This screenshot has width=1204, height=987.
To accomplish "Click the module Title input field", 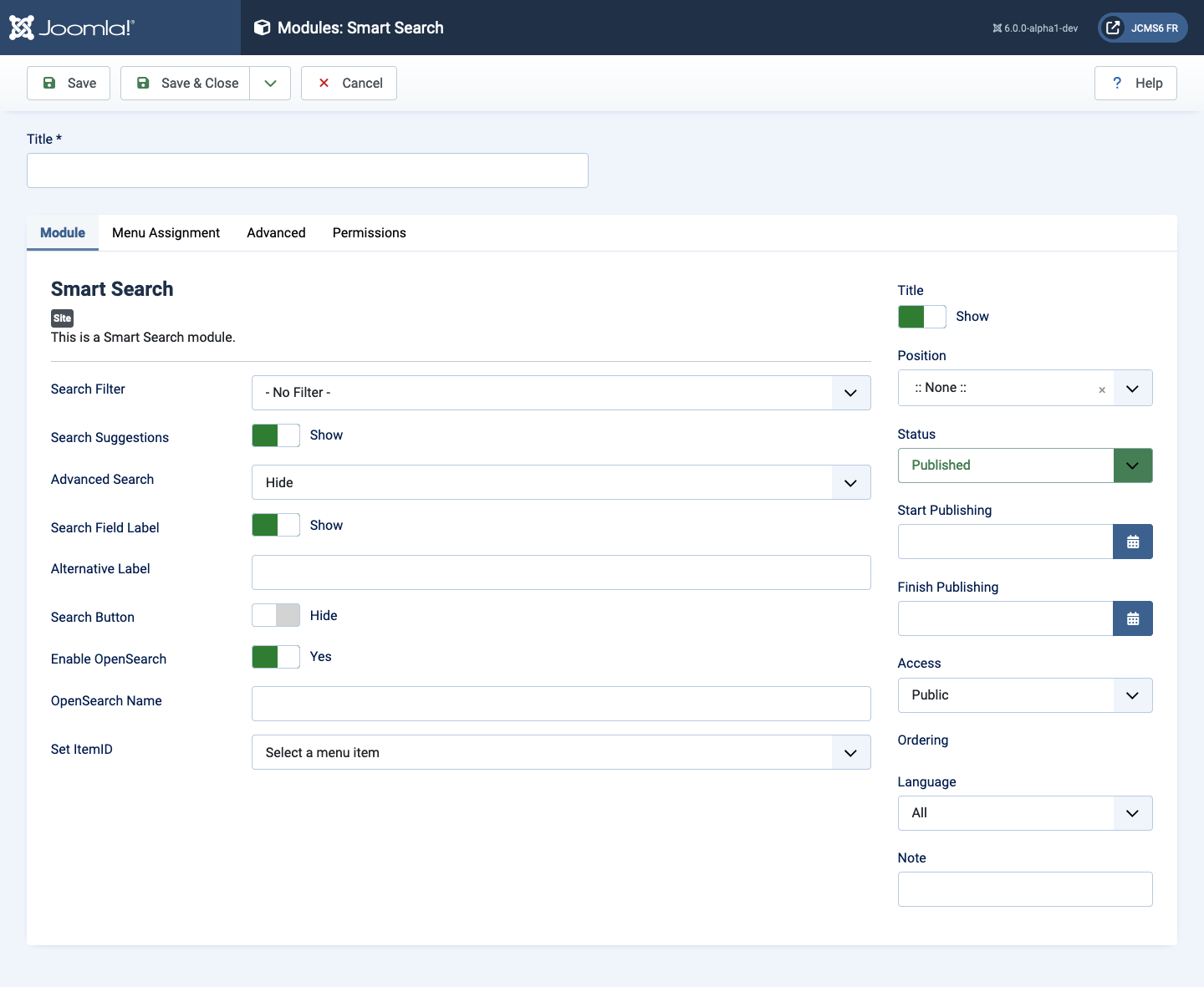I will 308,170.
